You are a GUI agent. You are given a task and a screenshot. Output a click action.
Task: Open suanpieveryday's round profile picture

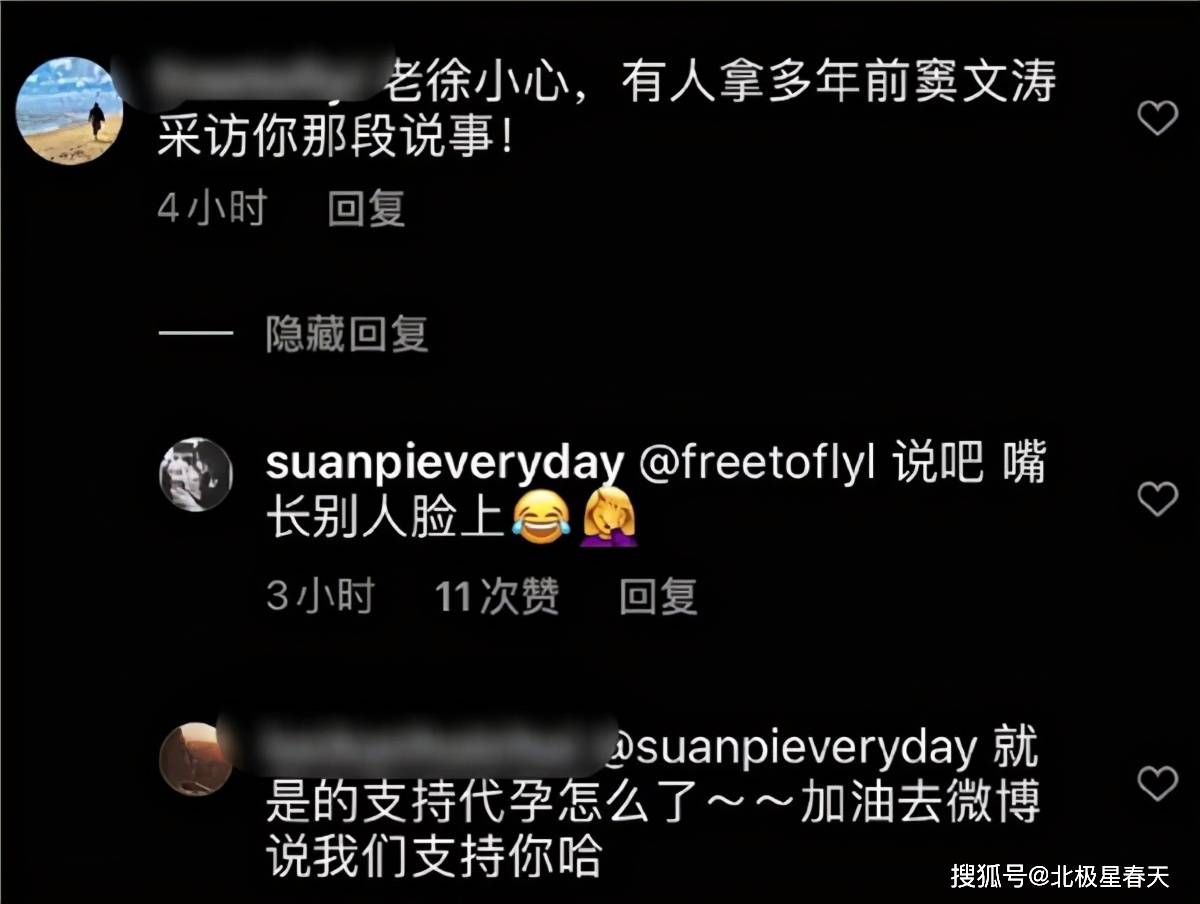pyautogui.click(x=196, y=474)
